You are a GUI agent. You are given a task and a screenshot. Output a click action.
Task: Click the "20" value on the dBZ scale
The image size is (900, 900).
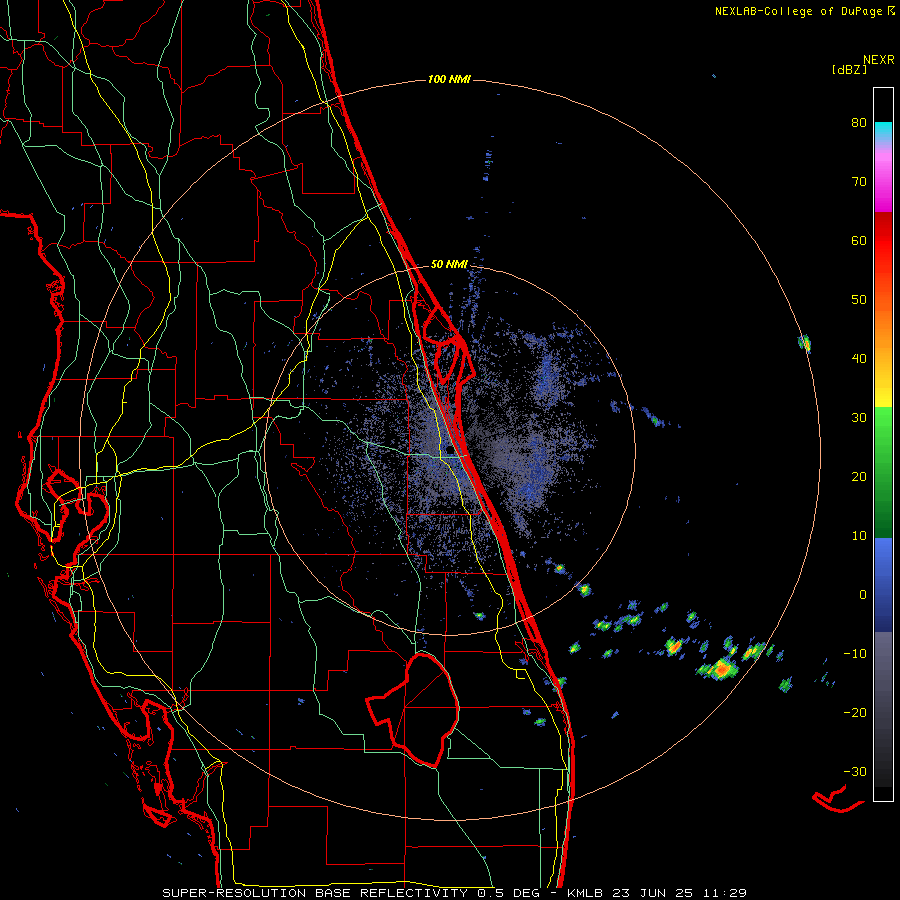pyautogui.click(x=859, y=476)
